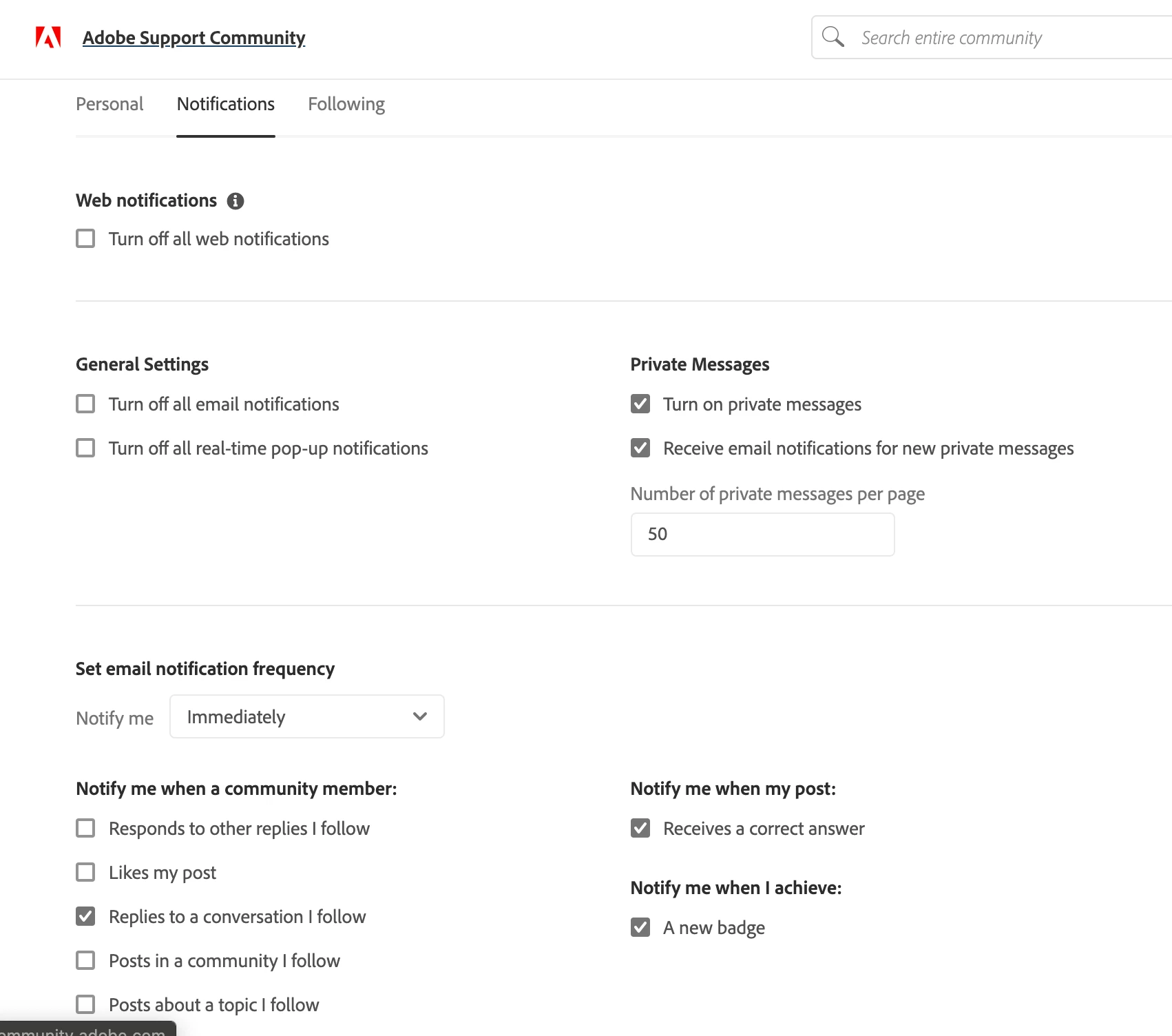
Task: Open the Adobe Support Community link
Action: [193, 37]
